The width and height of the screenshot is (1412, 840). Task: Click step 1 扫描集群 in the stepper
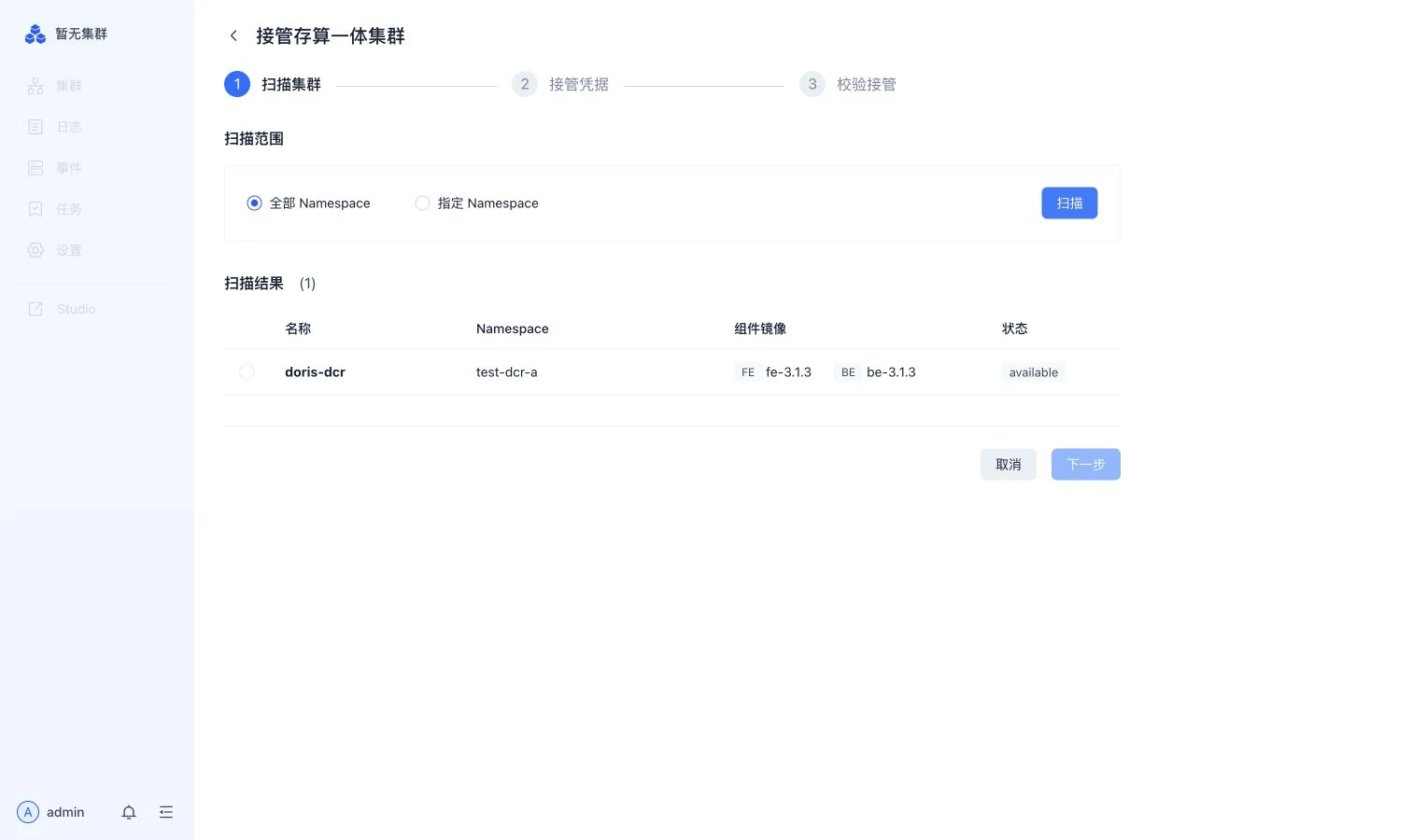[x=273, y=84]
